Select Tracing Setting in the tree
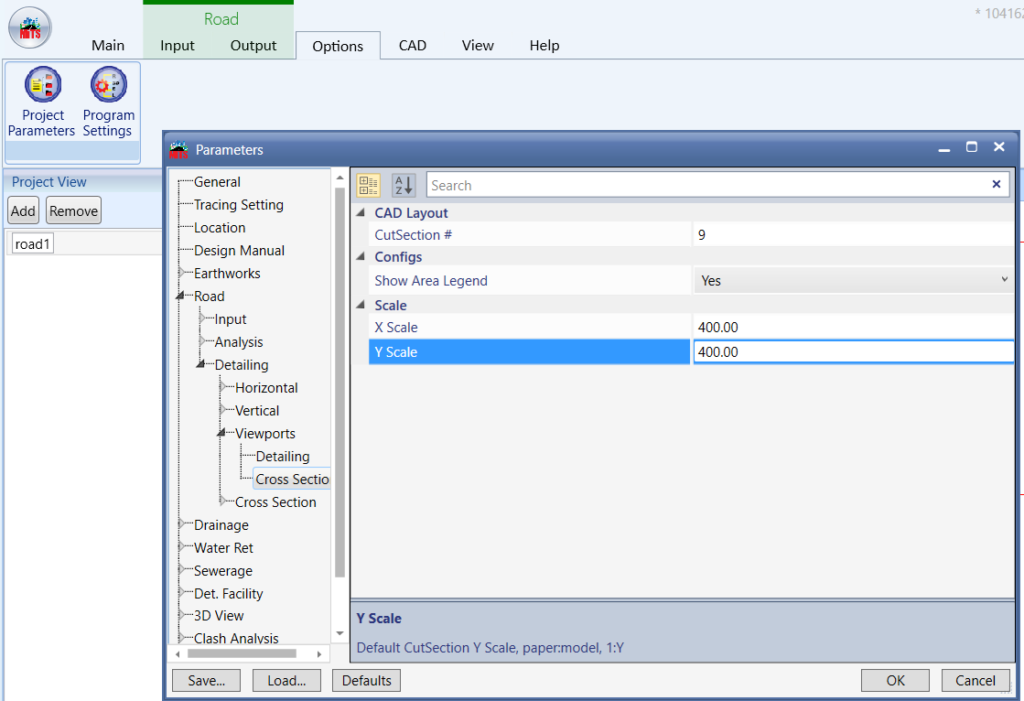 (x=238, y=204)
